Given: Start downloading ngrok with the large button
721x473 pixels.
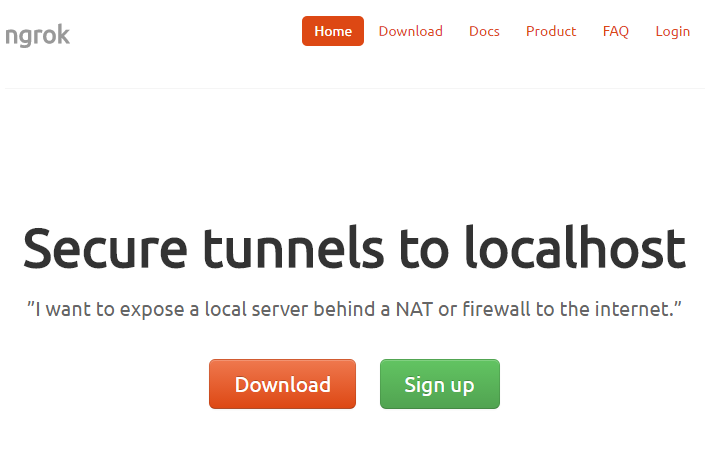Looking at the screenshot, I should click(x=282, y=384).
